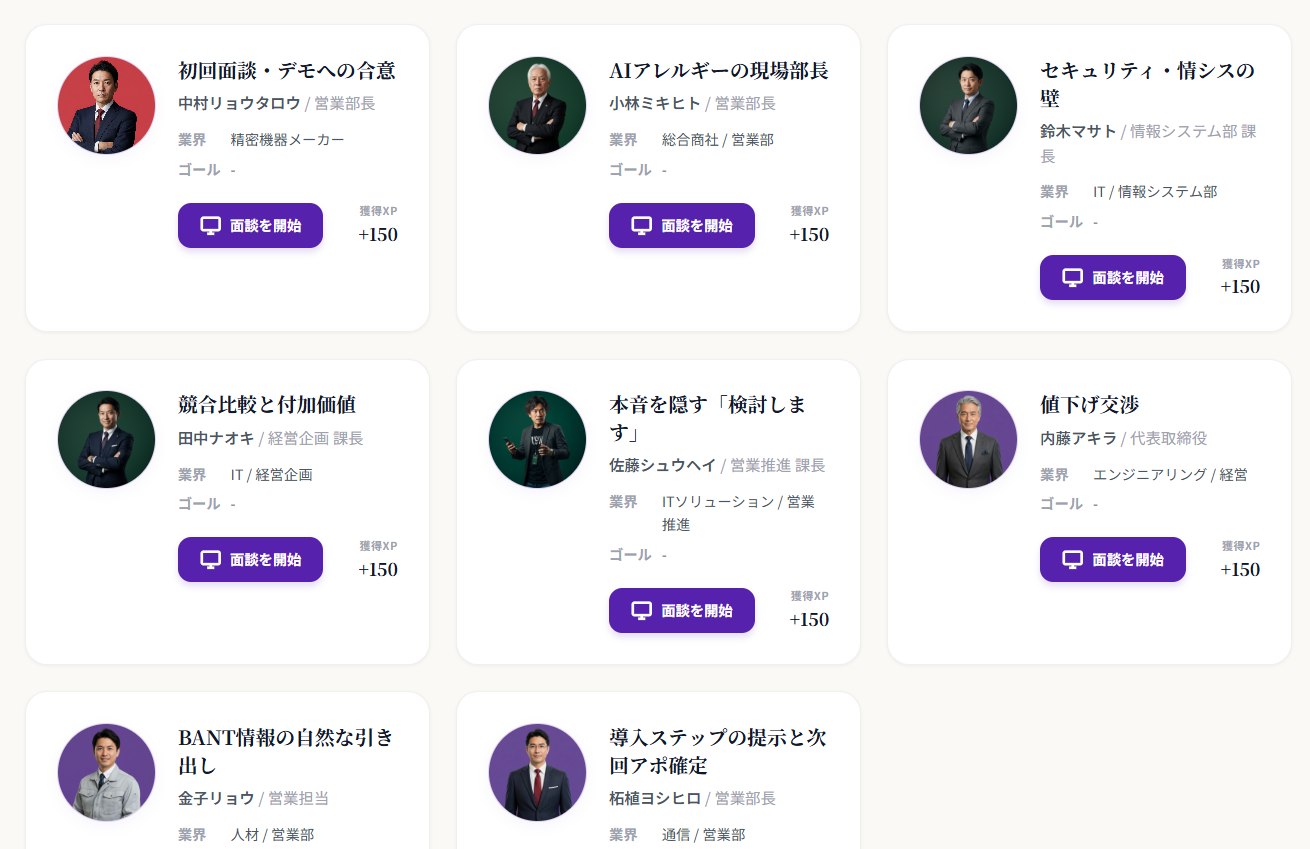The width and height of the screenshot is (1310, 849).
Task: Click the 獲得XP +150 label on 値下げ交渉 card
Action: click(1240, 558)
